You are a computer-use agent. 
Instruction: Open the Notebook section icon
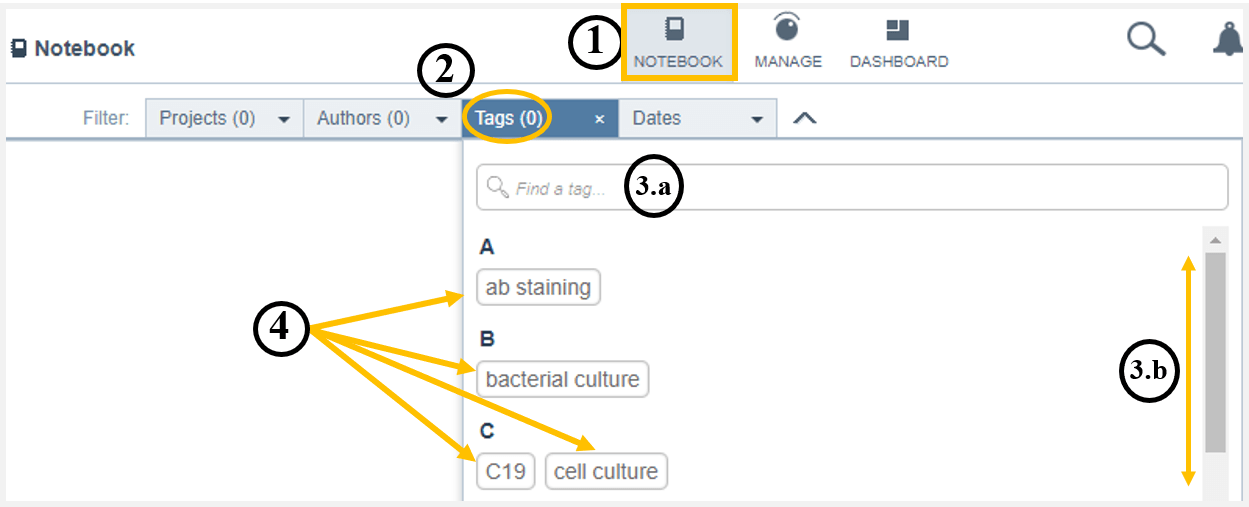tap(678, 28)
